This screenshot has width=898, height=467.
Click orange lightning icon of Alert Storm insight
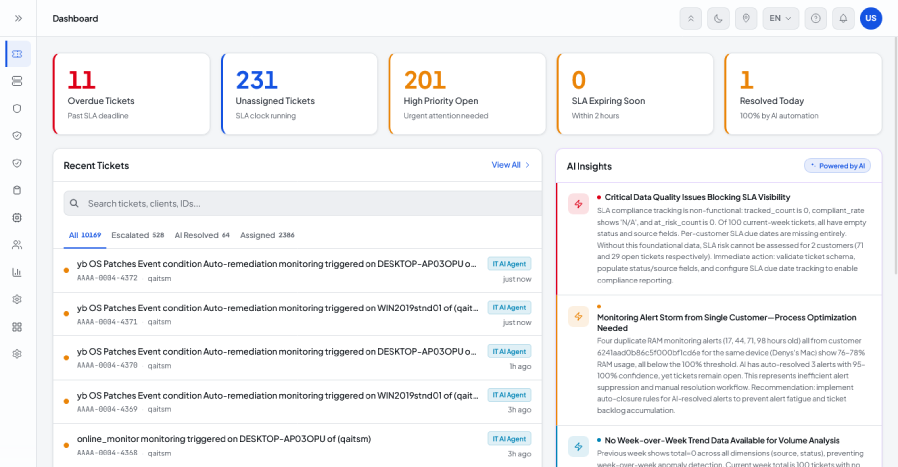578,316
